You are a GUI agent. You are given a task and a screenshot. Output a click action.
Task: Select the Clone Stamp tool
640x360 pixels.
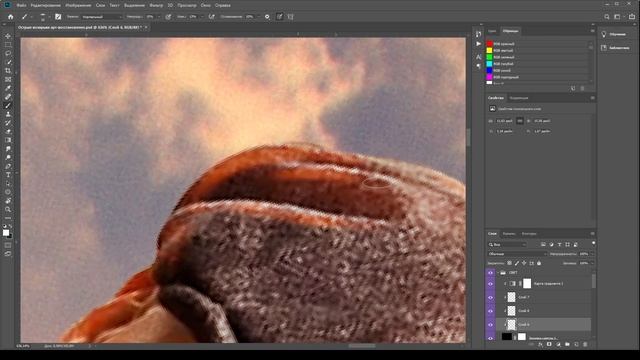pos(8,114)
